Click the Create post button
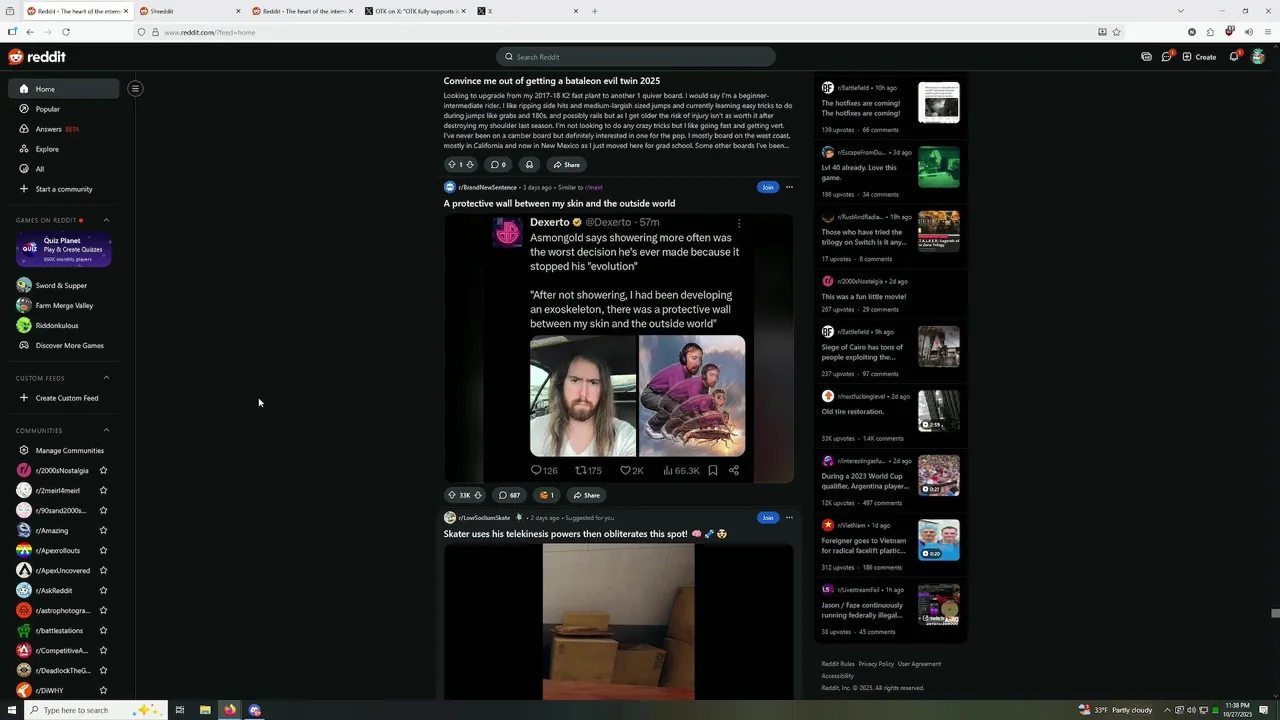 pyautogui.click(x=1199, y=57)
